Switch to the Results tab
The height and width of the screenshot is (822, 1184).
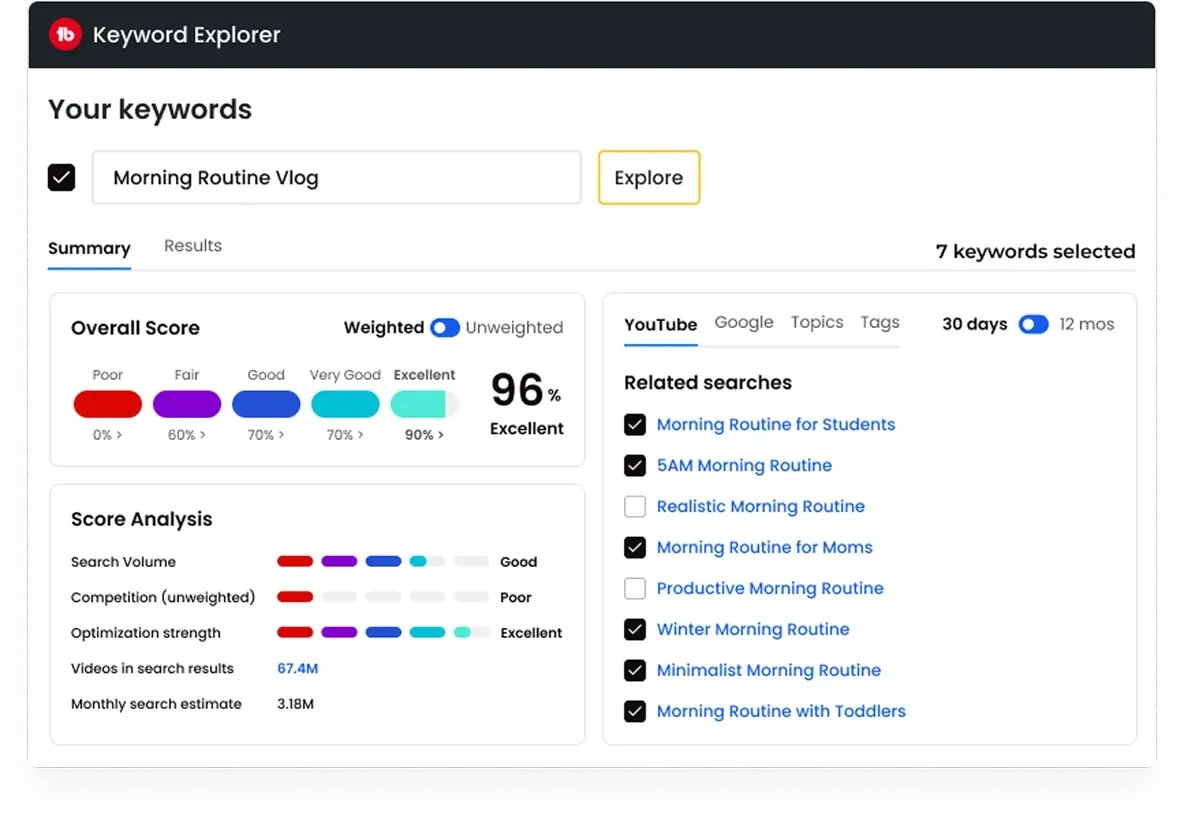coord(193,245)
